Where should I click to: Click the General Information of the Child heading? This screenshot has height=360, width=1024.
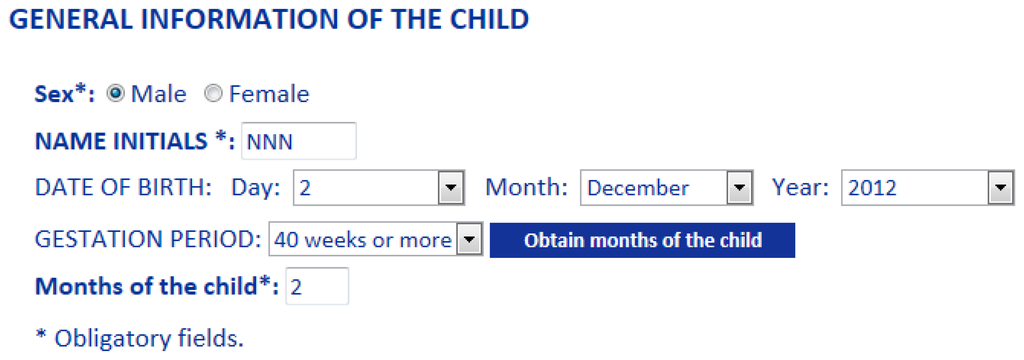pos(268,19)
